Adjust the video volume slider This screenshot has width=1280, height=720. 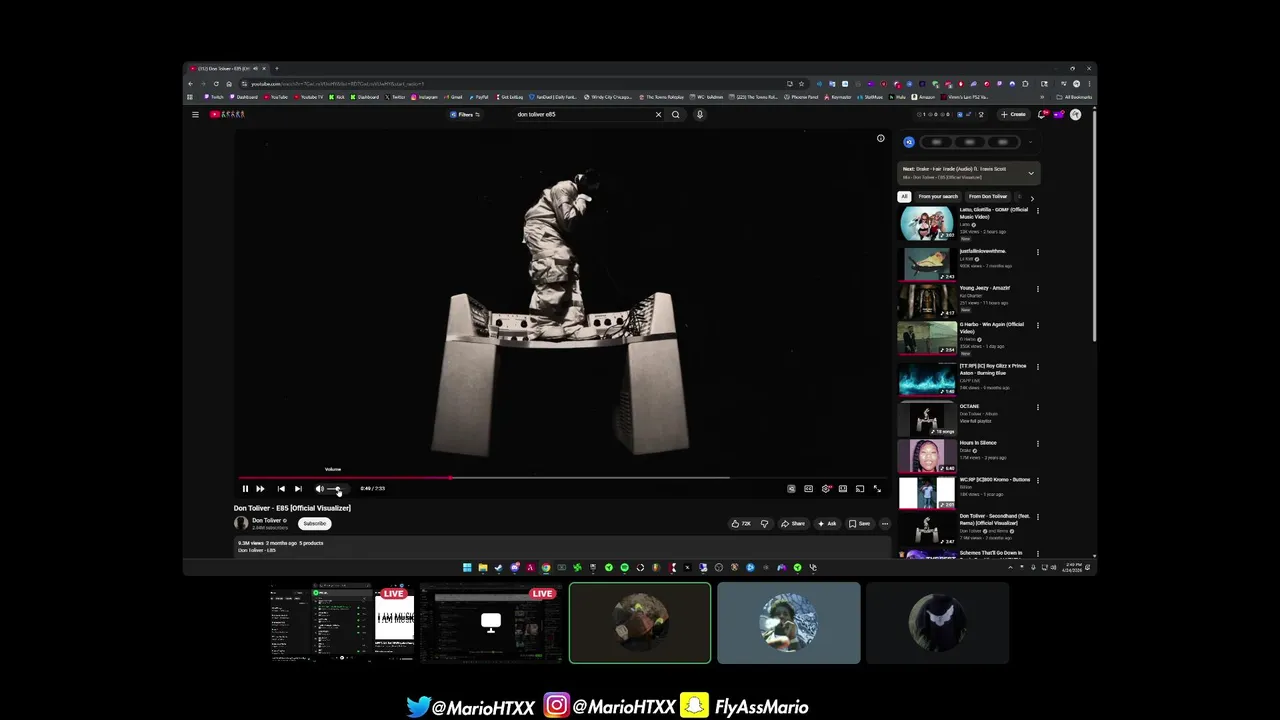pos(337,489)
